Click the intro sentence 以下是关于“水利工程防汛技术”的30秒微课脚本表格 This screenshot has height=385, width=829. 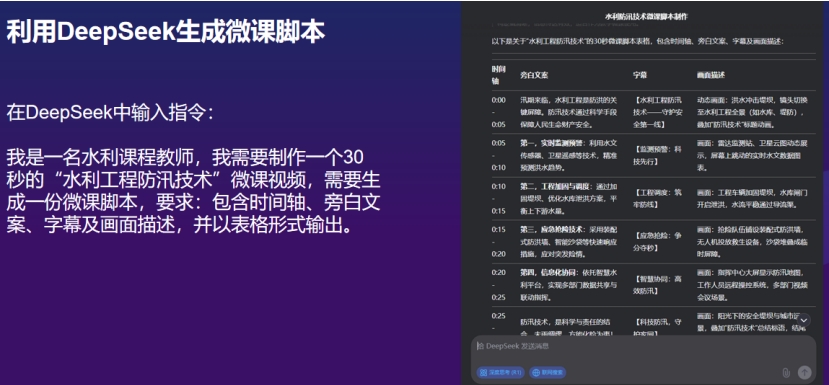pyautogui.click(x=638, y=41)
